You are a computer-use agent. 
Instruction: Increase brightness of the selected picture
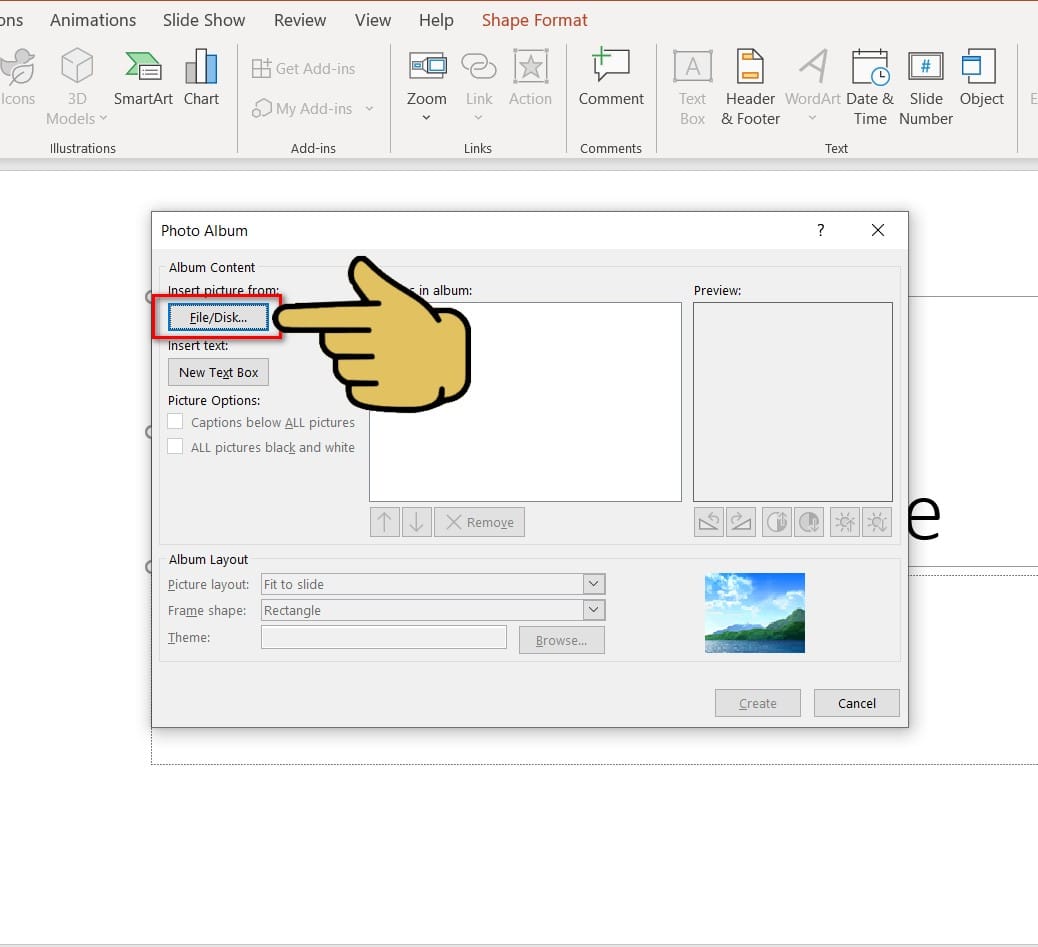pyautogui.click(x=844, y=522)
